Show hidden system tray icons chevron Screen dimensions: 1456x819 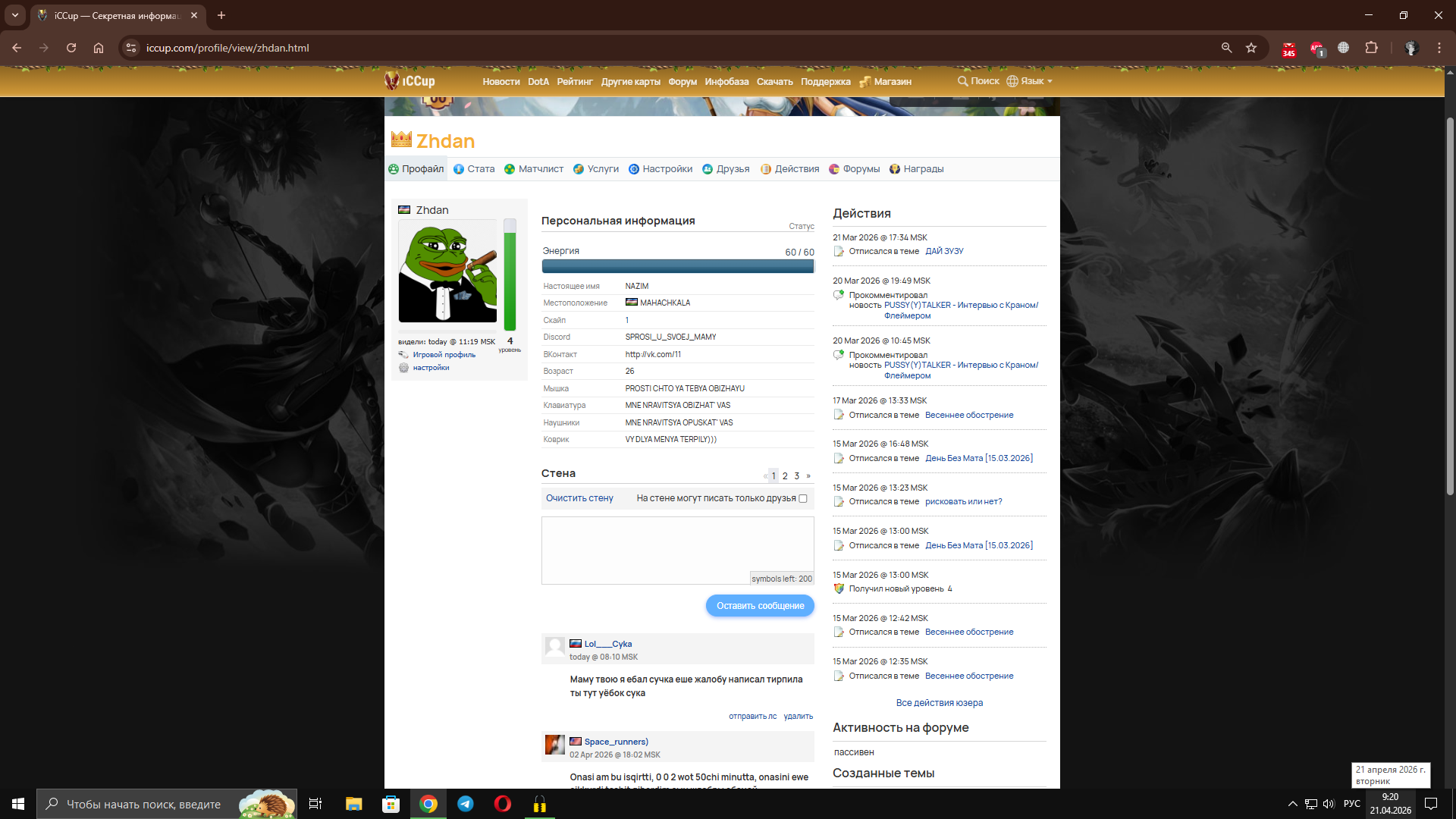(1292, 804)
